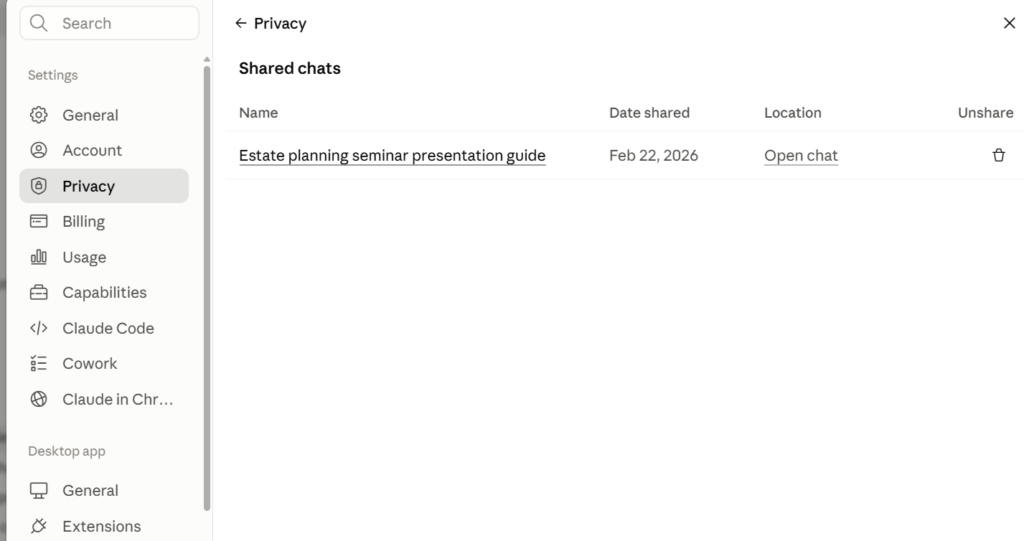
Task: Click the Usage bar chart icon
Action: pyautogui.click(x=39, y=257)
